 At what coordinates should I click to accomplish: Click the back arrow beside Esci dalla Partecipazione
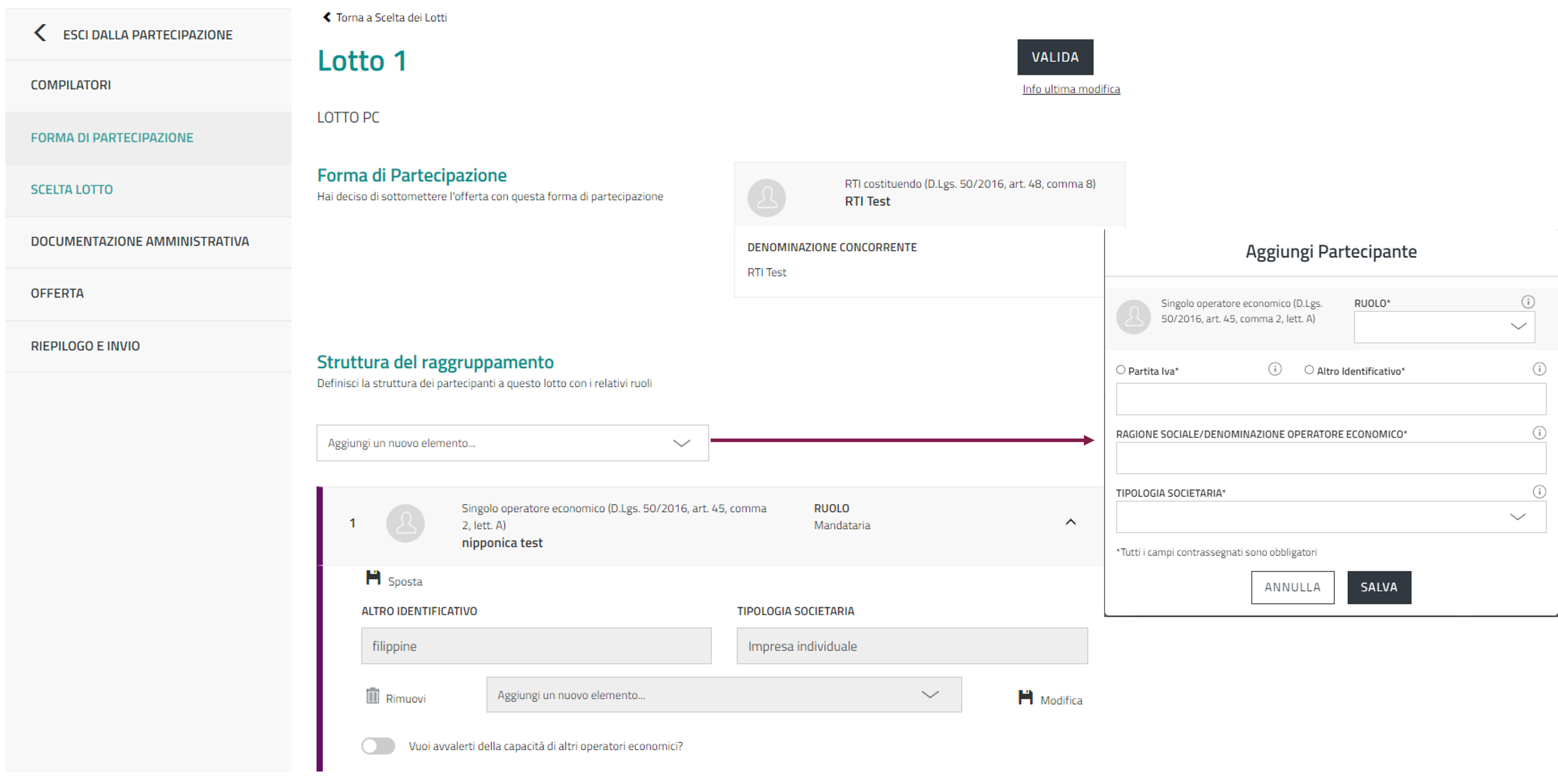click(40, 33)
